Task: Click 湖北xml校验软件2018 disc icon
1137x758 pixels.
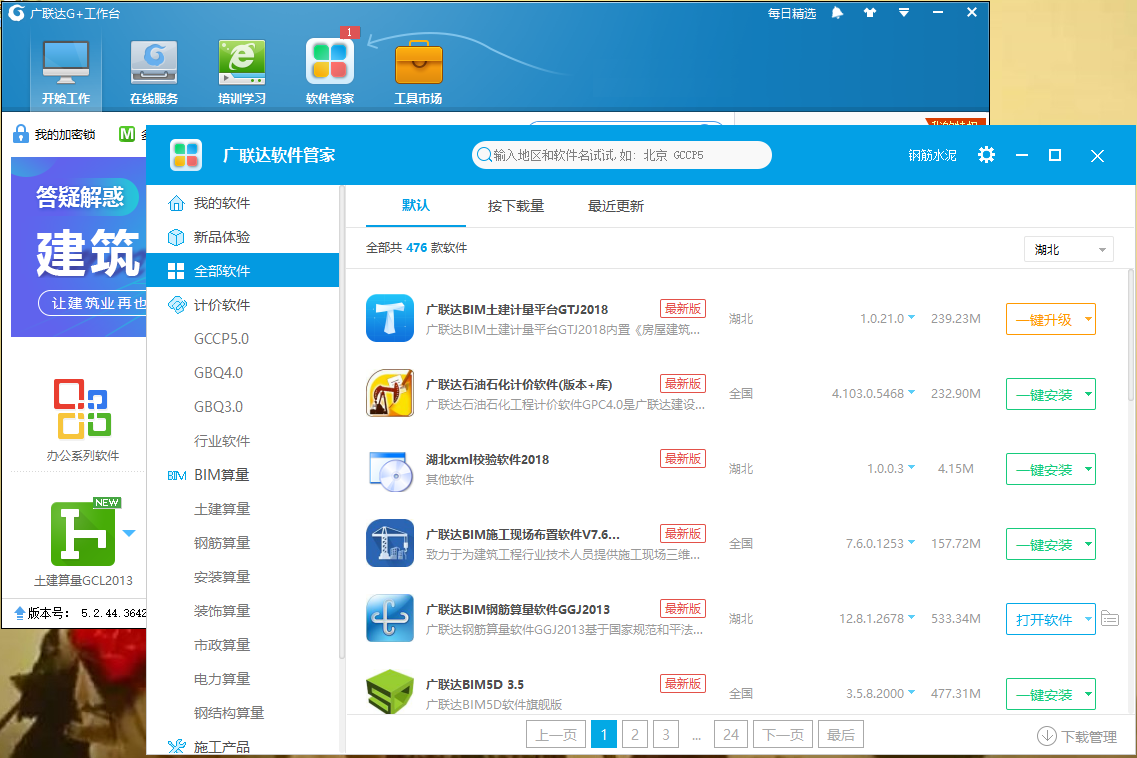Action: tap(390, 469)
